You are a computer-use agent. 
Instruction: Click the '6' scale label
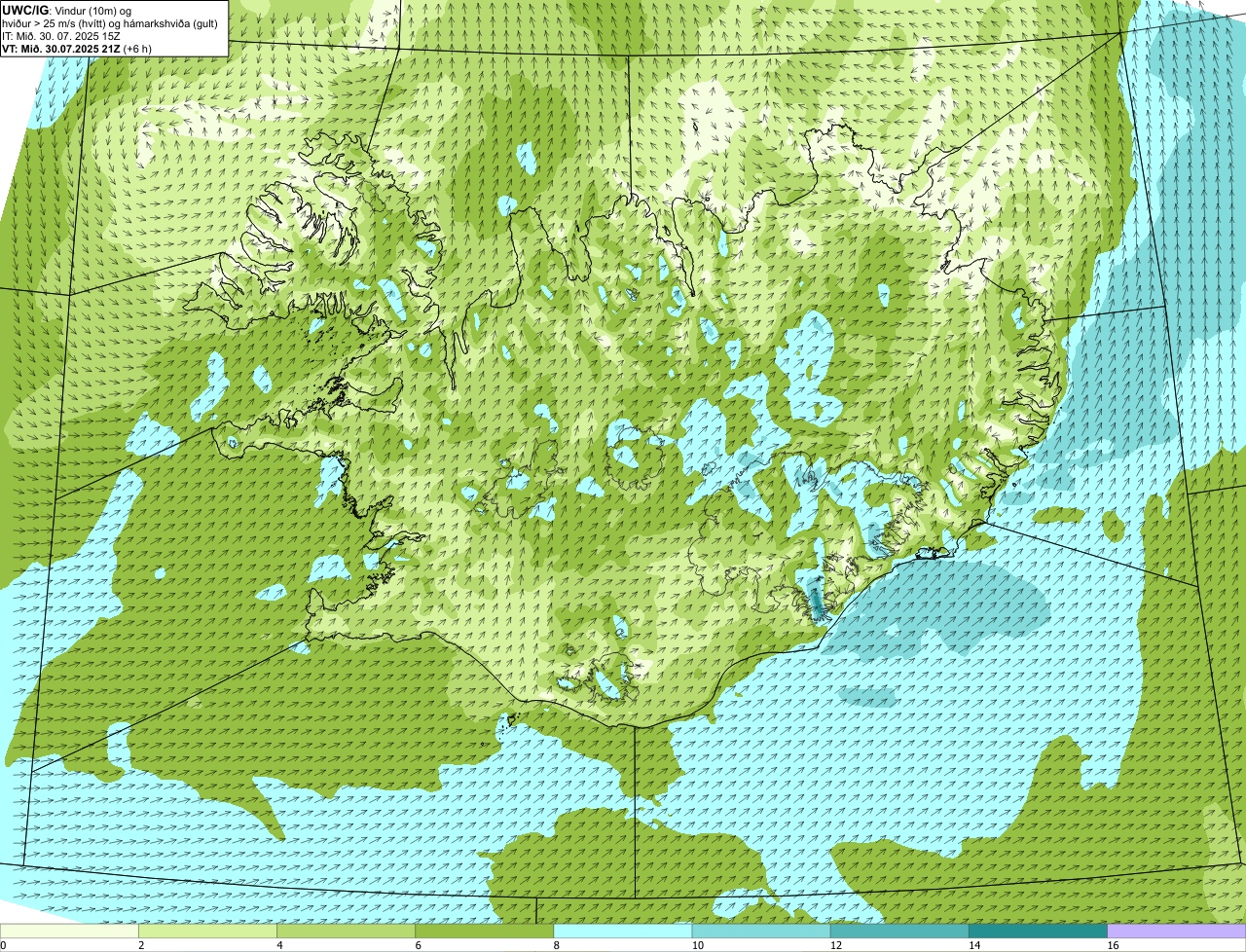(418, 945)
